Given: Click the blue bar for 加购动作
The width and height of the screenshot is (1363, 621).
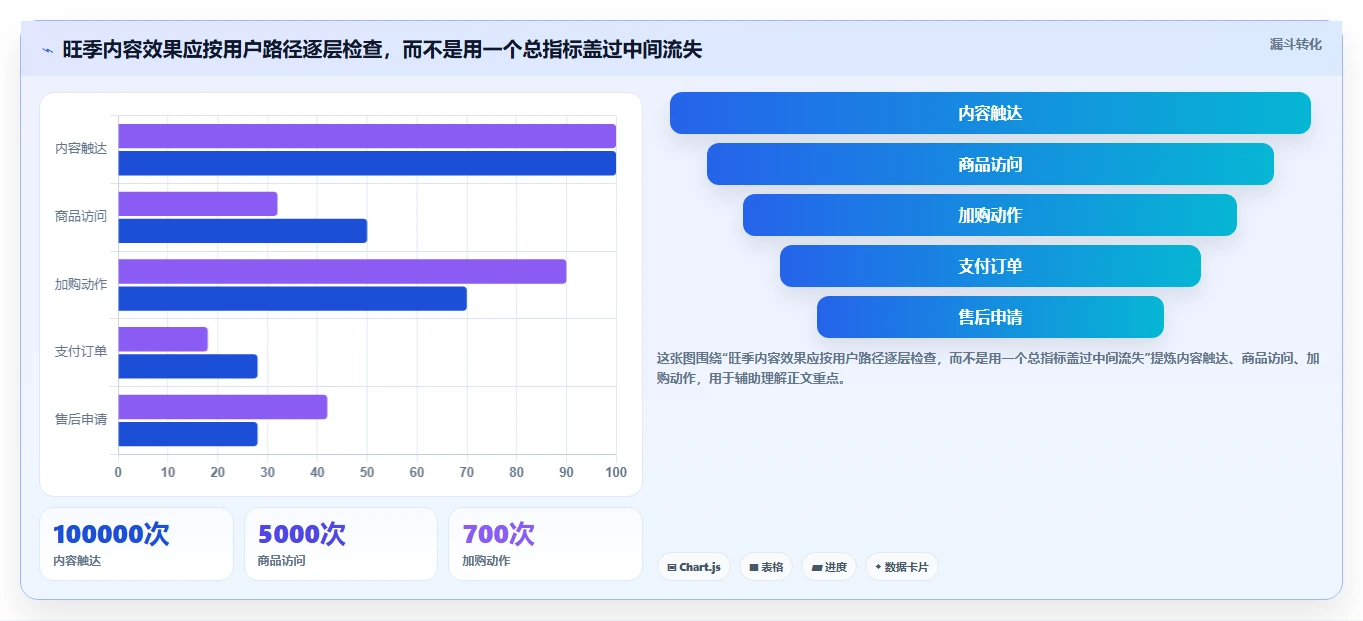Looking at the screenshot, I should pos(293,298).
